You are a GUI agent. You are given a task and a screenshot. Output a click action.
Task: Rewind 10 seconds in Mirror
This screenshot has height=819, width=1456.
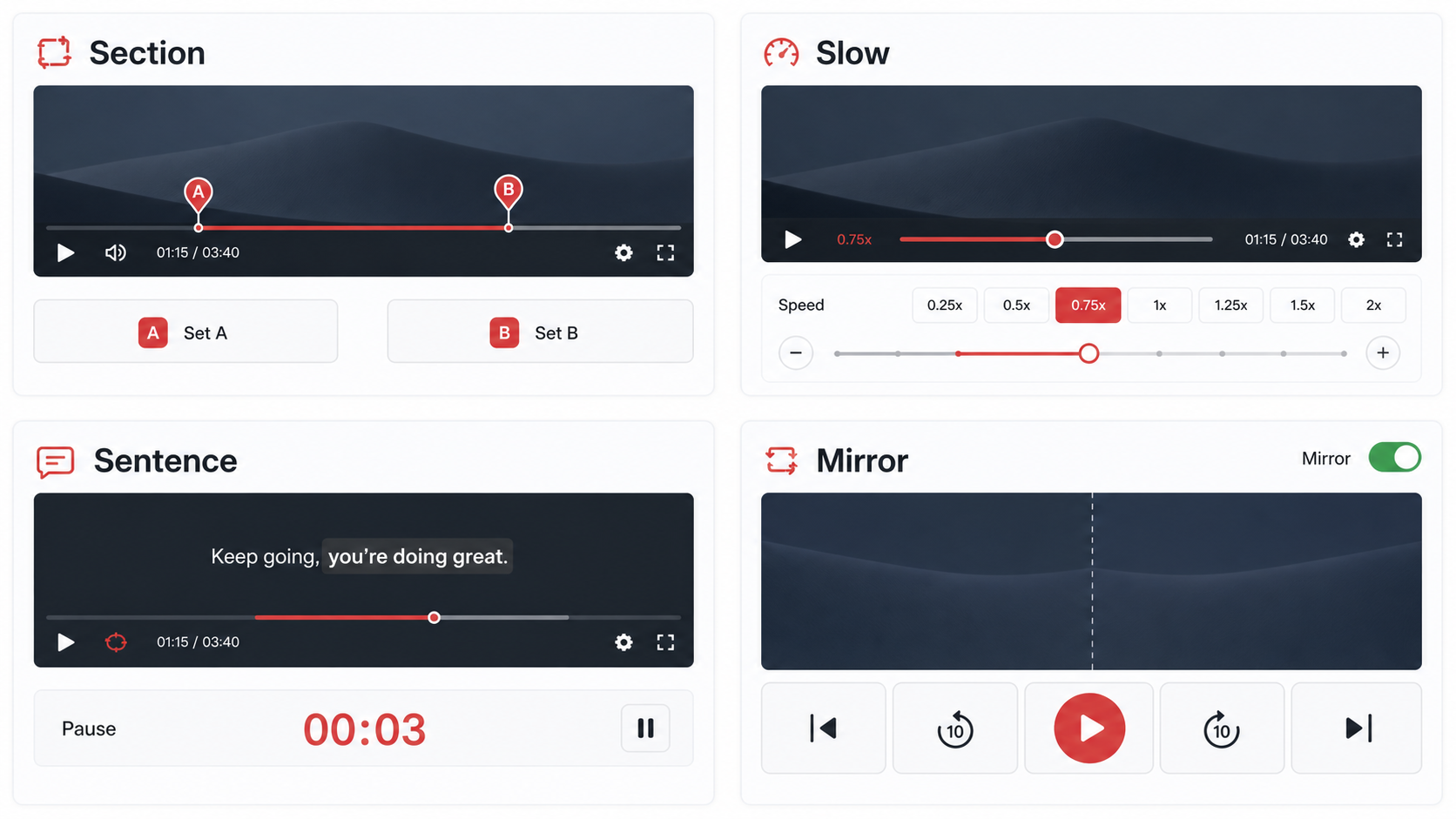955,728
